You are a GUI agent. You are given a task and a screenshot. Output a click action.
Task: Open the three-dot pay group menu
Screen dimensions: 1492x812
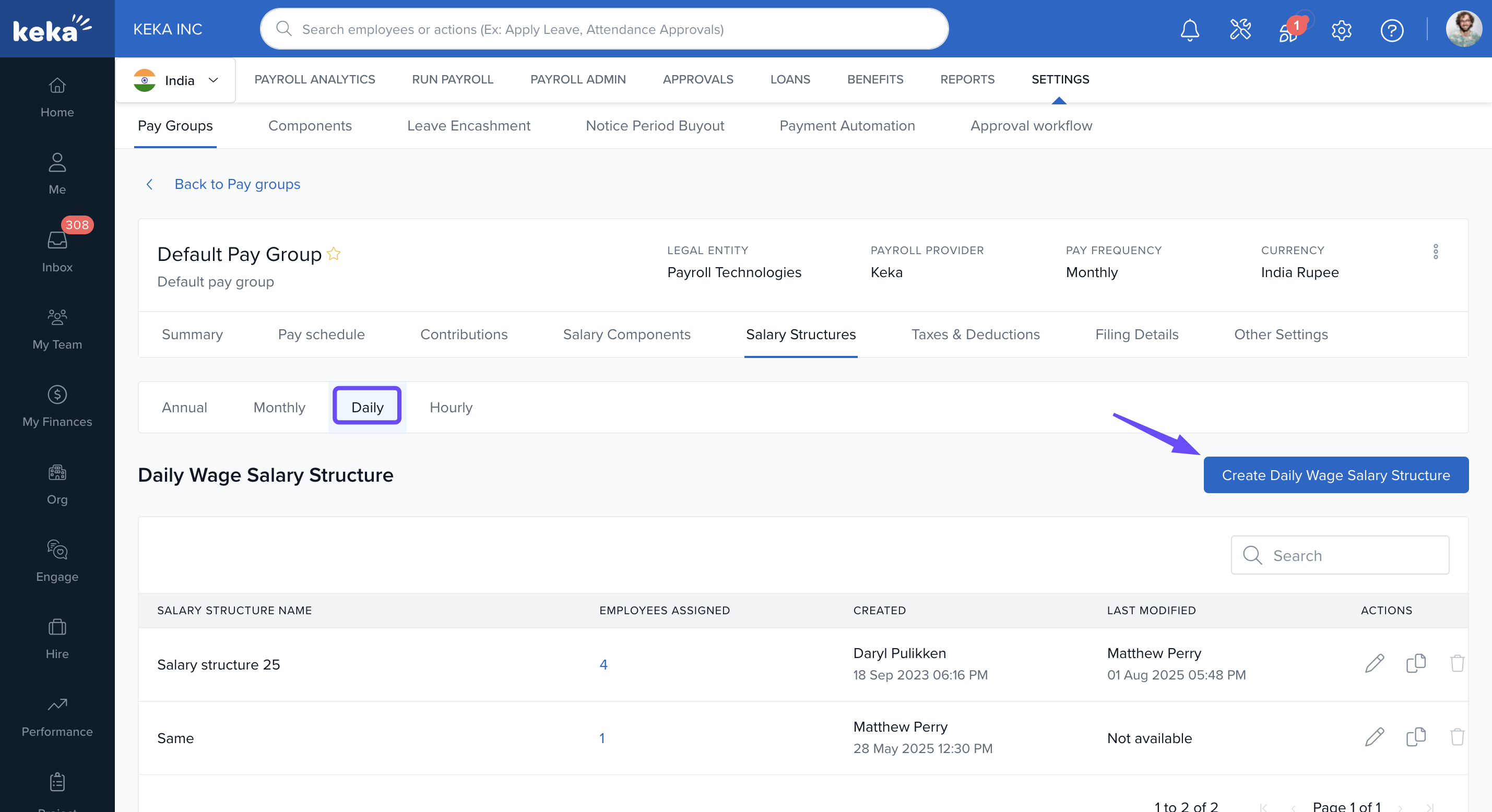pyautogui.click(x=1435, y=252)
